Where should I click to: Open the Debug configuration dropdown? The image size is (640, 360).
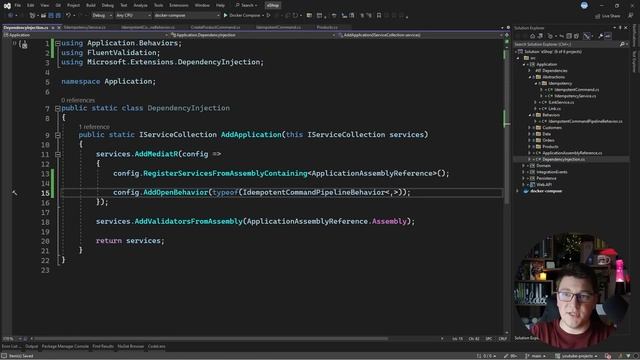[102, 16]
